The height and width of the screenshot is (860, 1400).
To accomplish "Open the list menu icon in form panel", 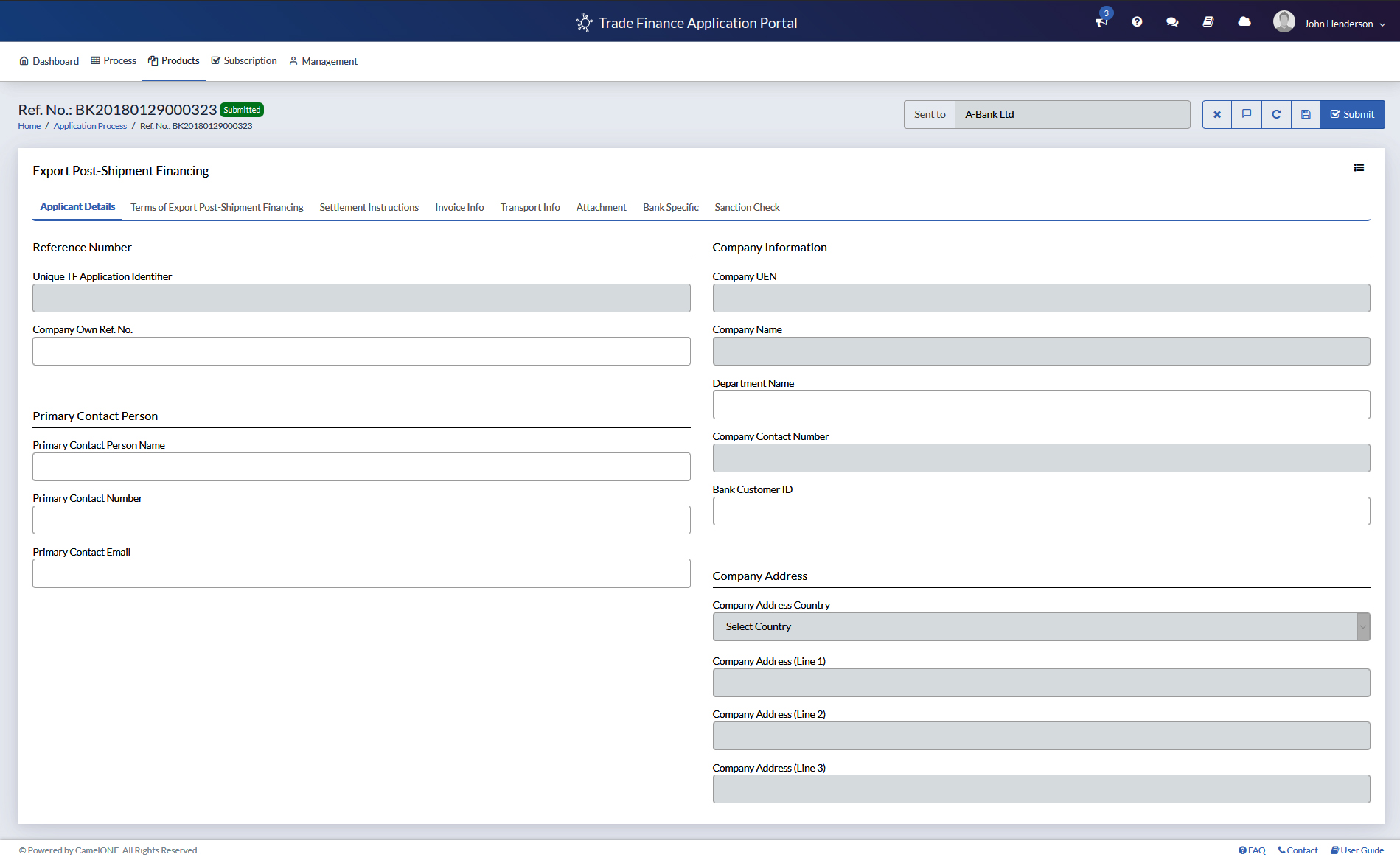I will 1359,168.
